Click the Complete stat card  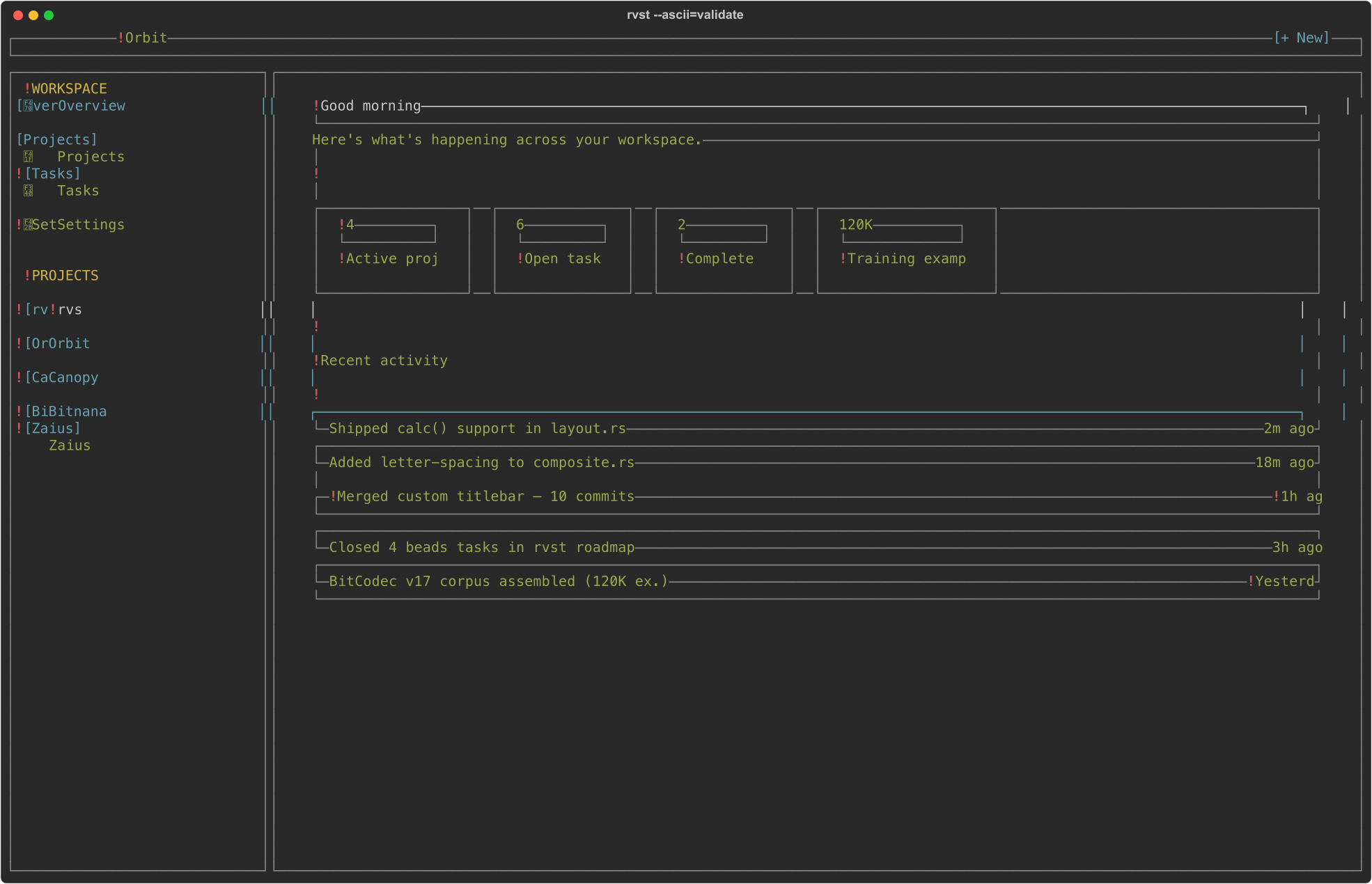tap(724, 251)
